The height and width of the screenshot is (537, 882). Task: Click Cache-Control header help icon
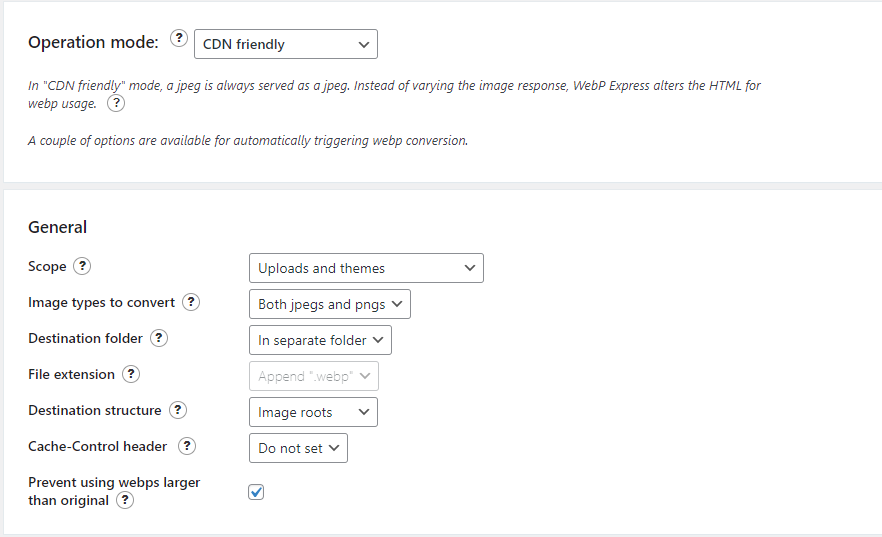[x=187, y=446]
